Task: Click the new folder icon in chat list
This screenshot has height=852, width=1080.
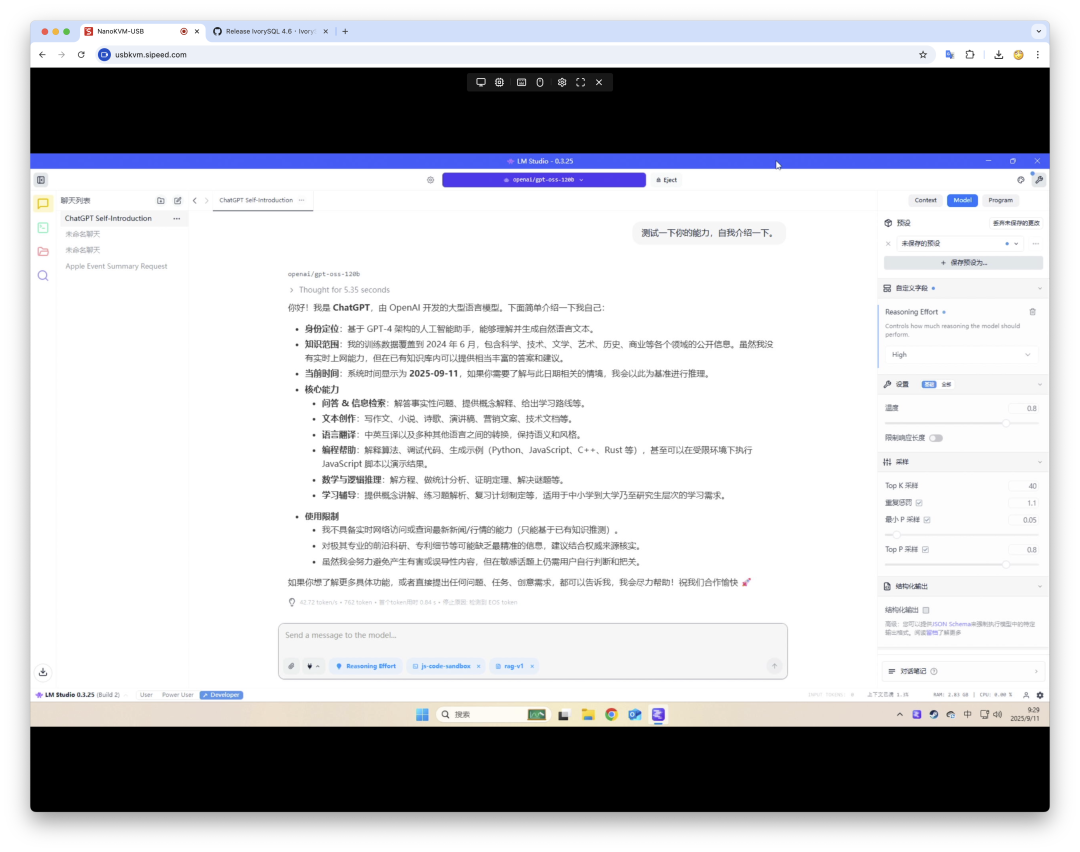Action: [160, 200]
